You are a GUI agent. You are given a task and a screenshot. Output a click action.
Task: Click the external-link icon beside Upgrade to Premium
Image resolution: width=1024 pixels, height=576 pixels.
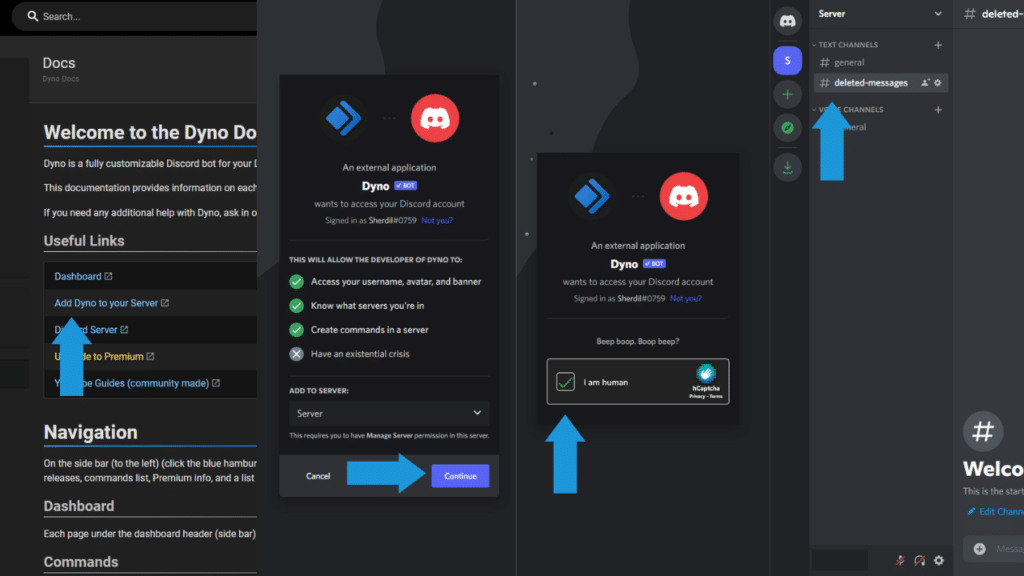150,357
